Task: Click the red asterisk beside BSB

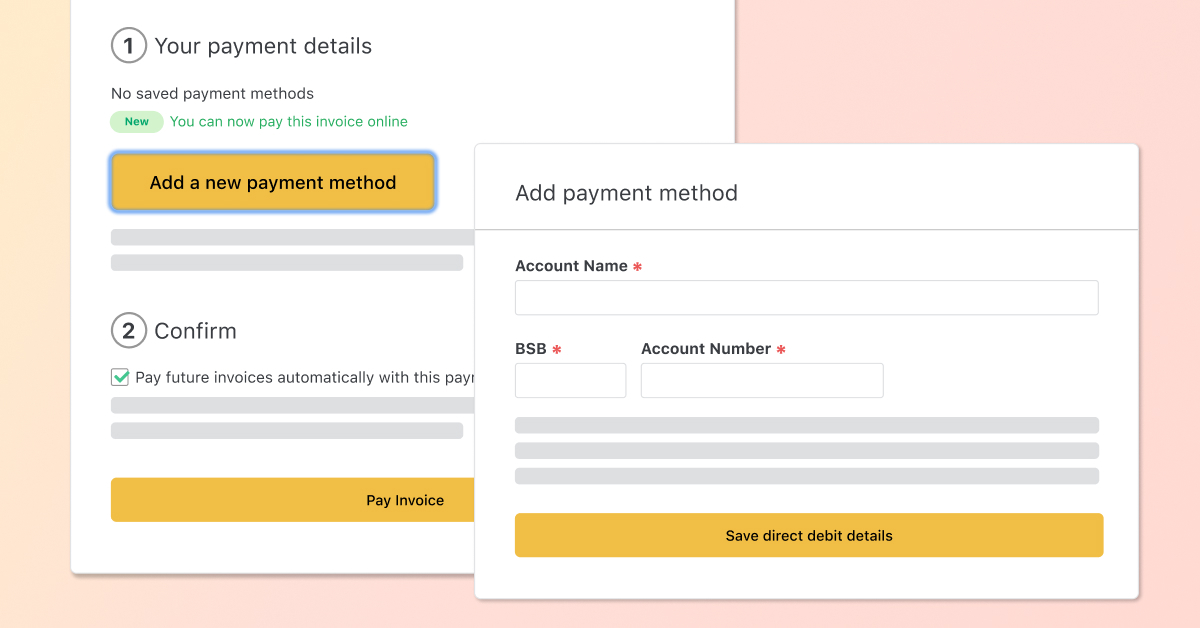Action: point(557,350)
